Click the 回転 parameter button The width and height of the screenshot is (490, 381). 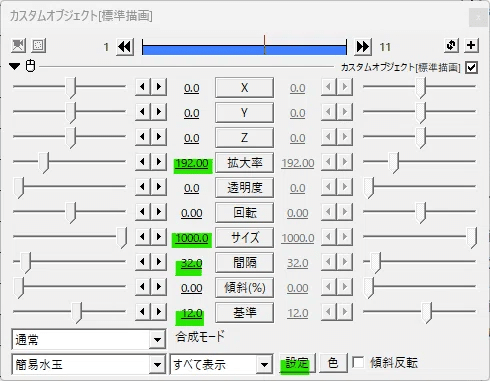pos(244,213)
